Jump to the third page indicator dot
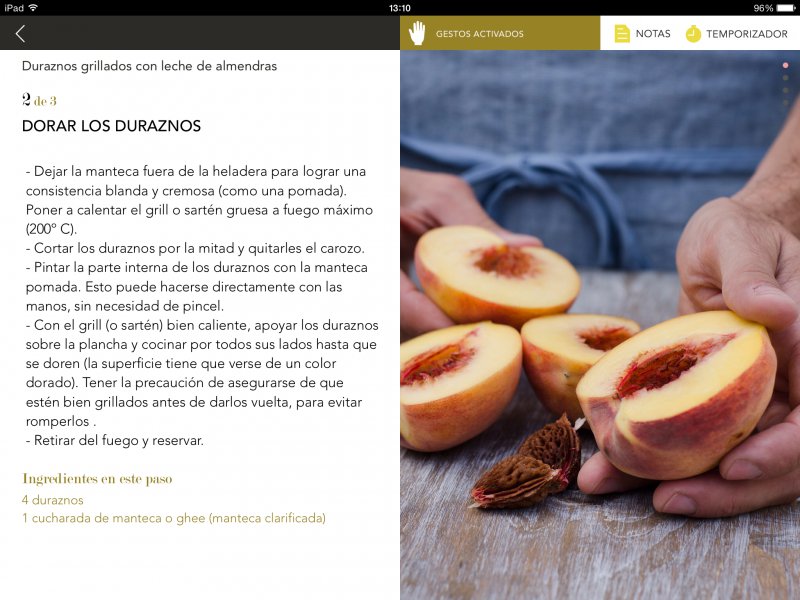Image resolution: width=800 pixels, height=600 pixels. pos(786,90)
